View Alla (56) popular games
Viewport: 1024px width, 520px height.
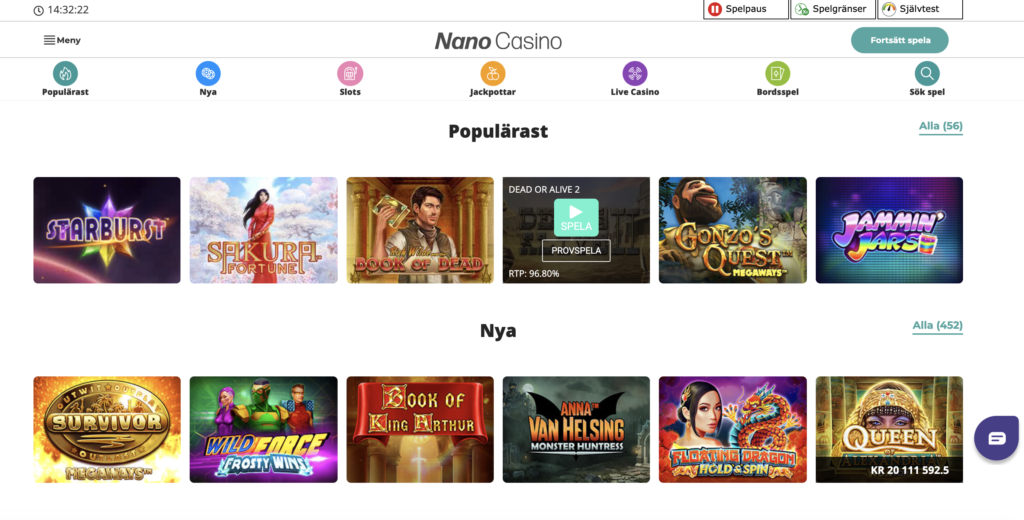940,126
